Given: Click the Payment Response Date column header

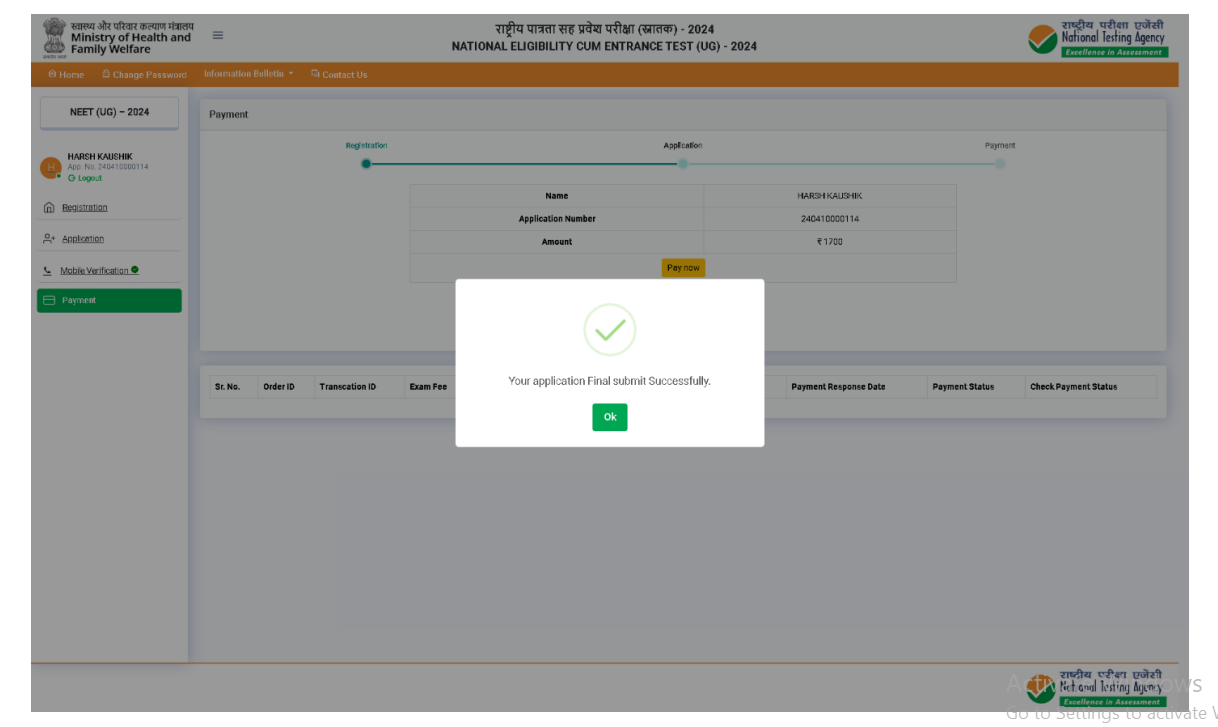Looking at the screenshot, I should click(838, 387).
